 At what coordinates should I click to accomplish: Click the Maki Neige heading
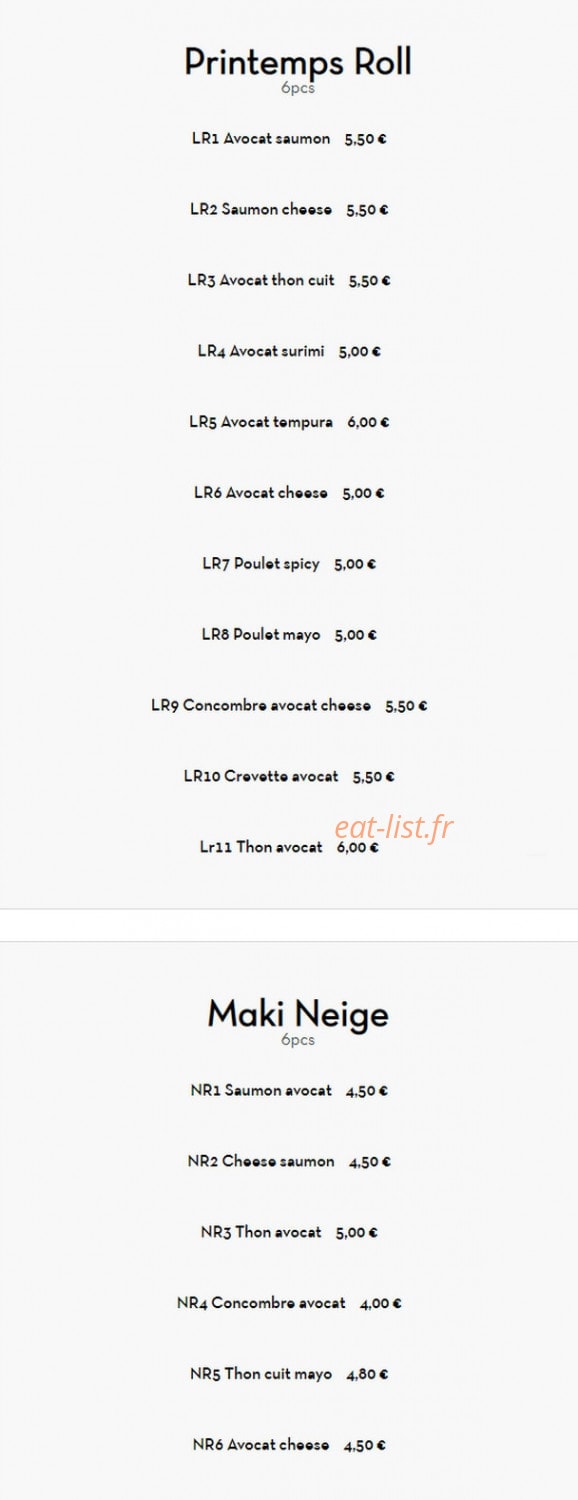pyautogui.click(x=298, y=1014)
